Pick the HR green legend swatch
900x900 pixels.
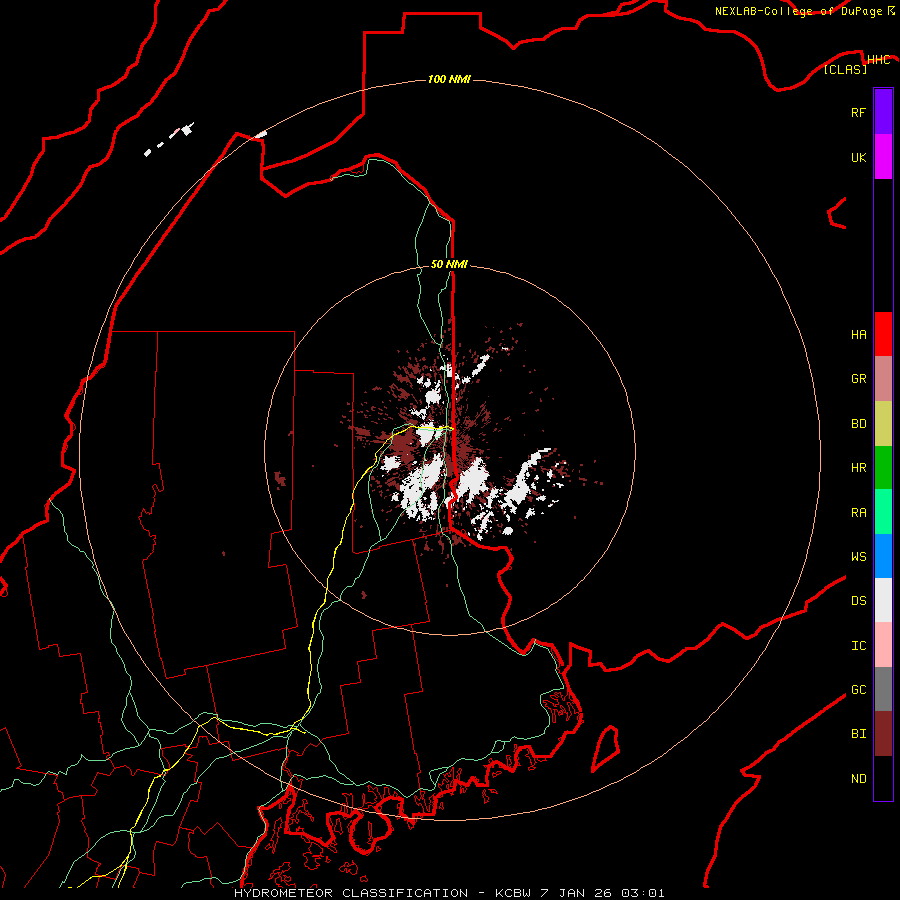pyautogui.click(x=883, y=468)
